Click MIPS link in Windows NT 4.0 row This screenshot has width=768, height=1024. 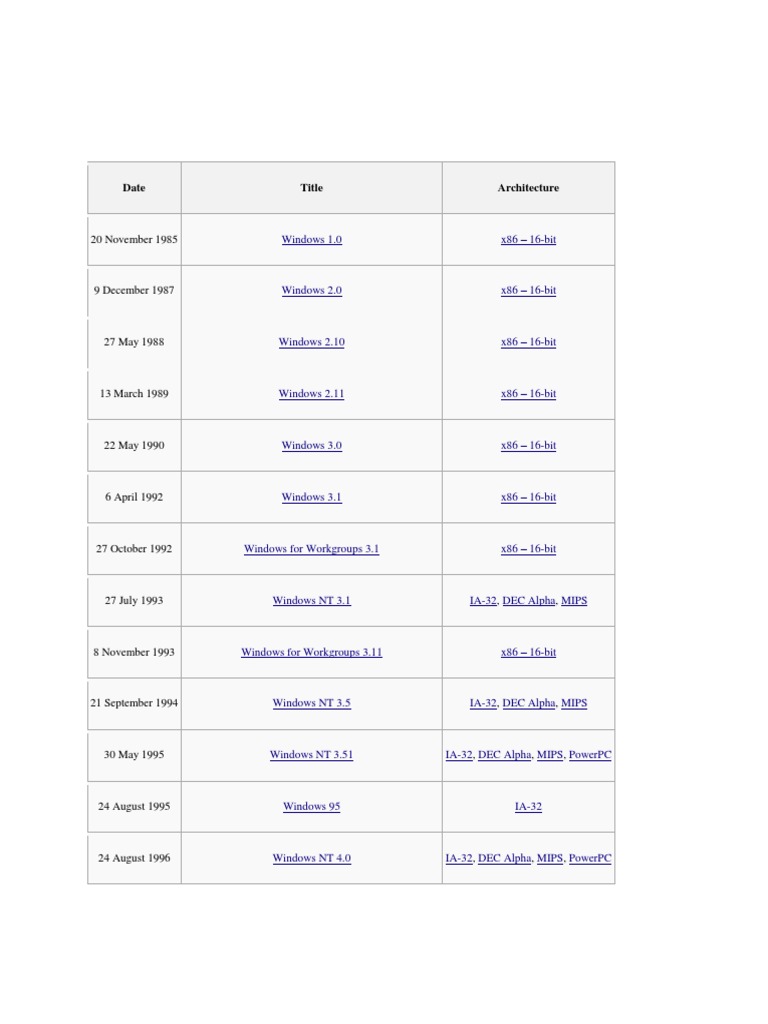(550, 858)
